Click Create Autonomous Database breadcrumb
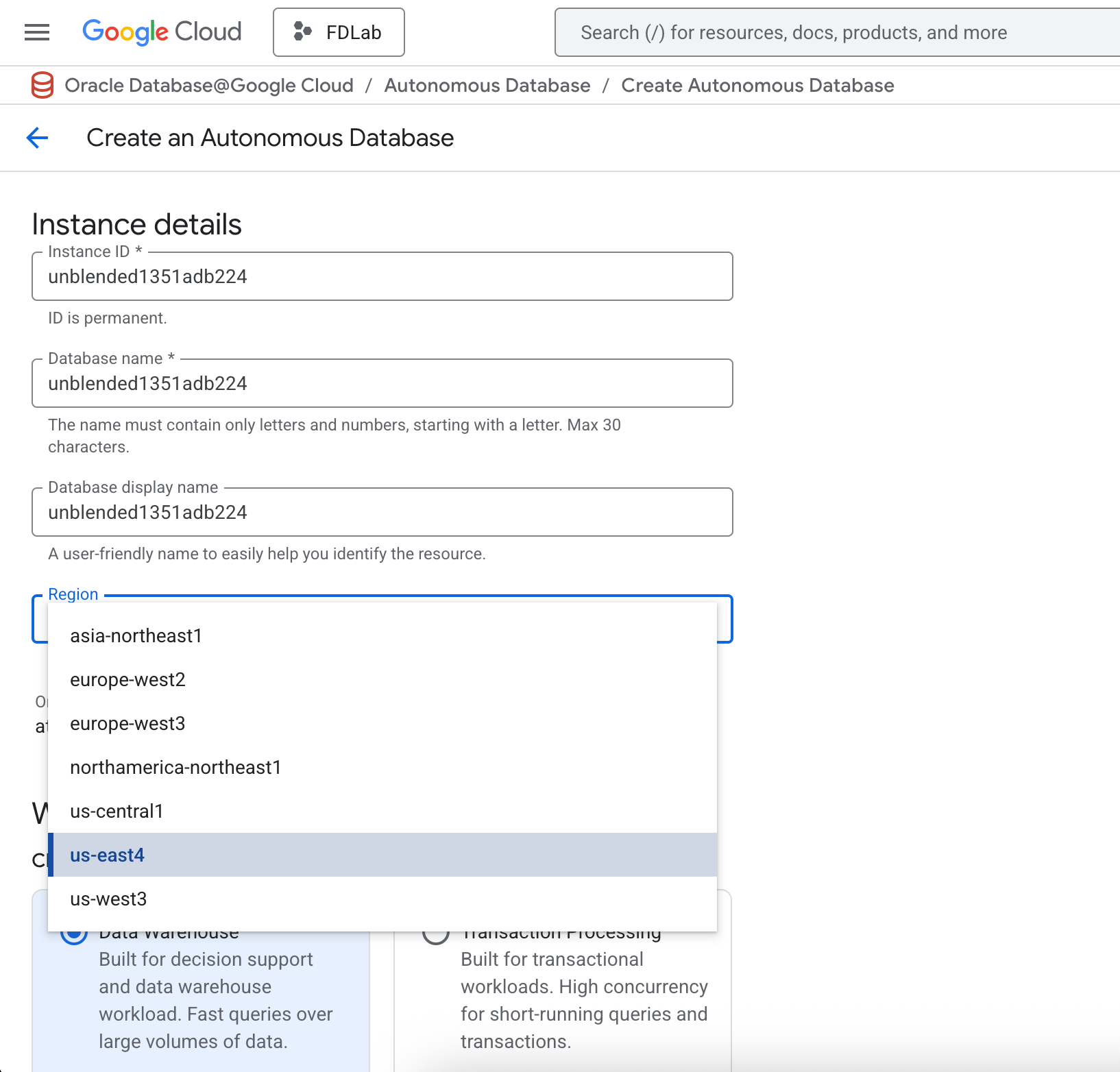Screen dimensions: 1120x1072 coord(757,85)
